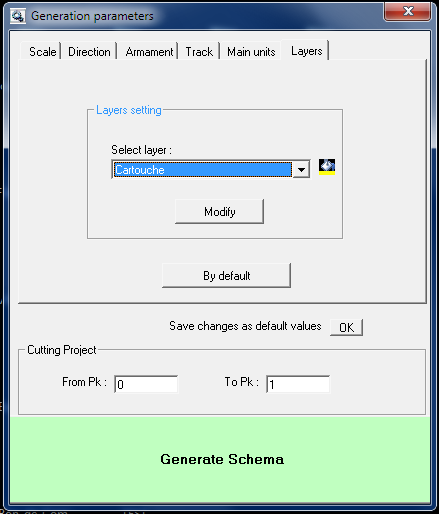Focus the To Pk input field
The width and height of the screenshot is (439, 514).
pyautogui.click(x=298, y=384)
